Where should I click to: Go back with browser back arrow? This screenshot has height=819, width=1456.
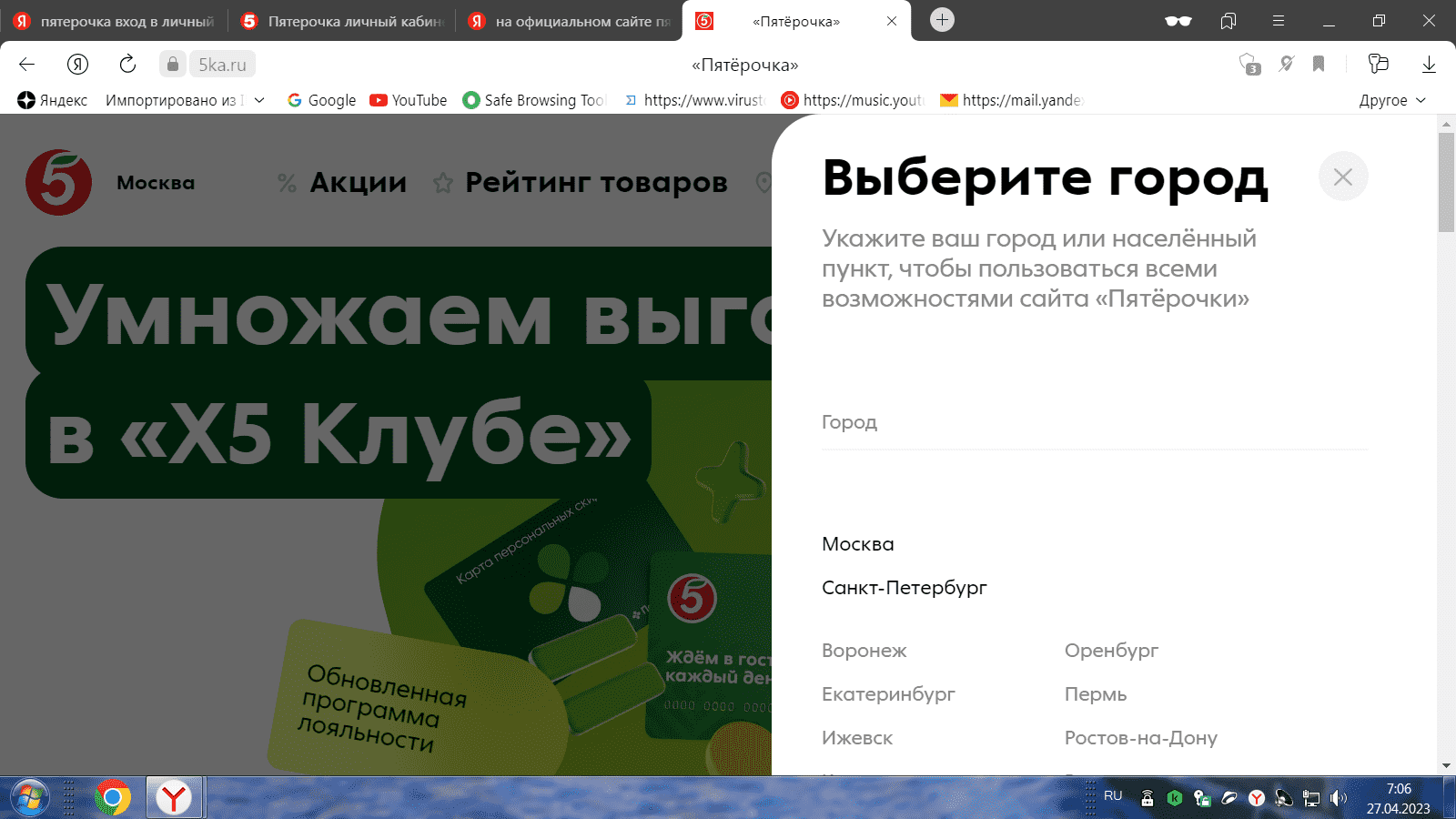(x=26, y=64)
